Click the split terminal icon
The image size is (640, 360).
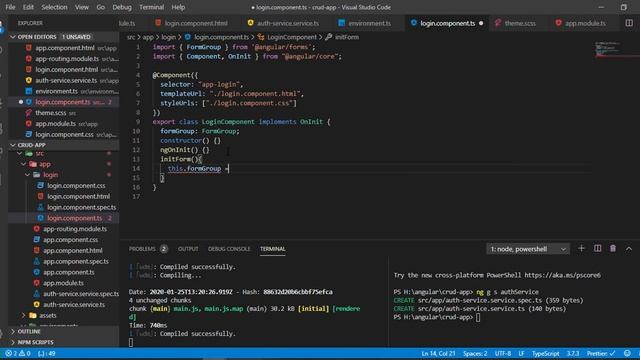(x=597, y=249)
